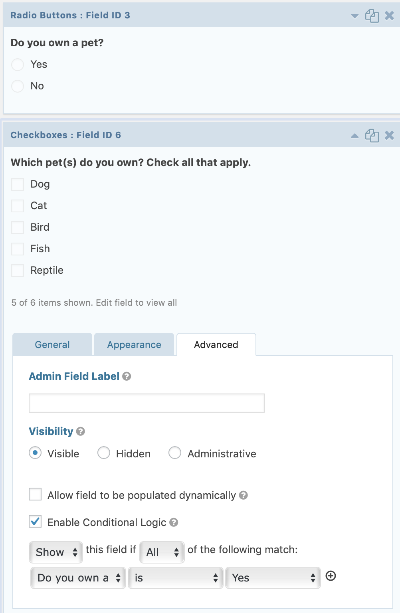Open Admin Field Label help tooltip

click(127, 376)
